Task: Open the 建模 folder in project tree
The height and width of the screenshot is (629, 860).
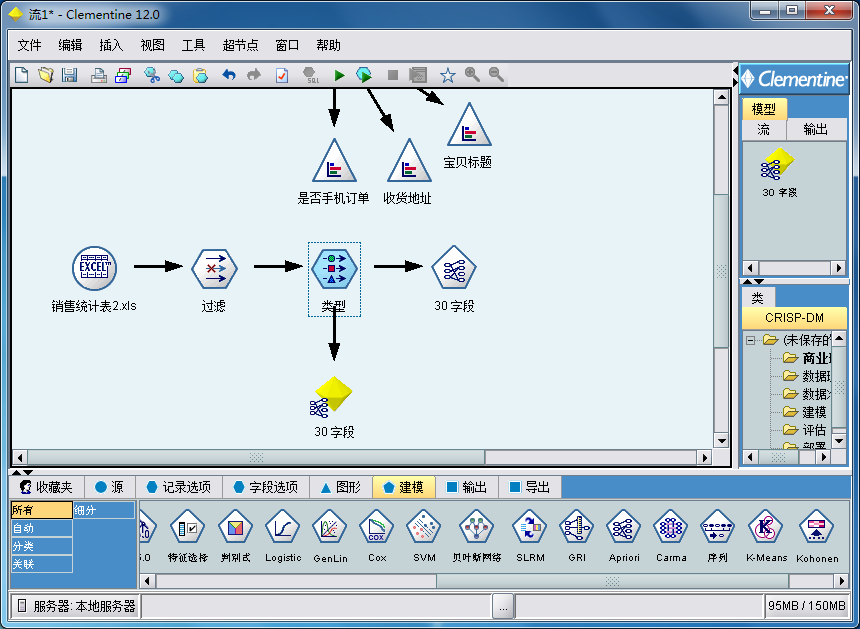Action: tap(804, 412)
